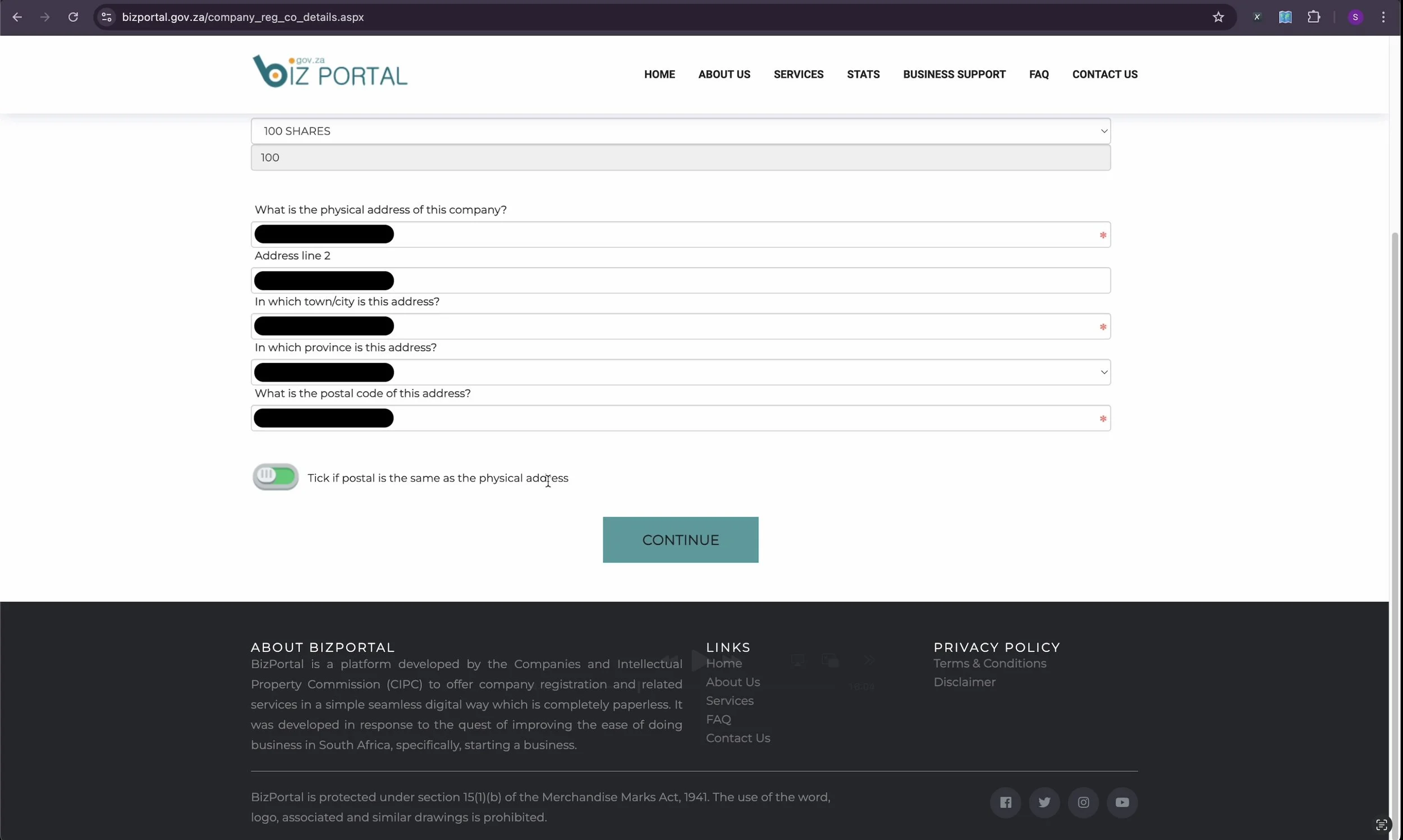This screenshot has height=840, width=1403.
Task: Open the Terms & Conditions link
Action: coord(989,663)
